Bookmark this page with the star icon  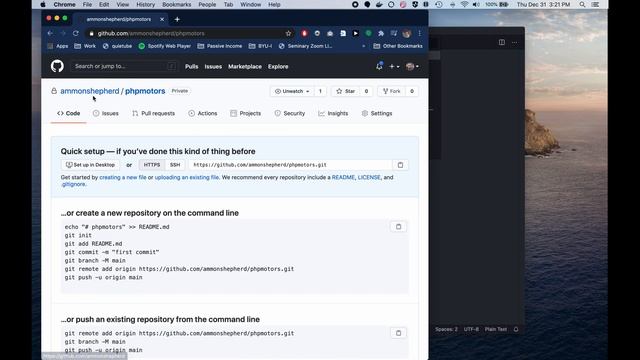coord(289,33)
